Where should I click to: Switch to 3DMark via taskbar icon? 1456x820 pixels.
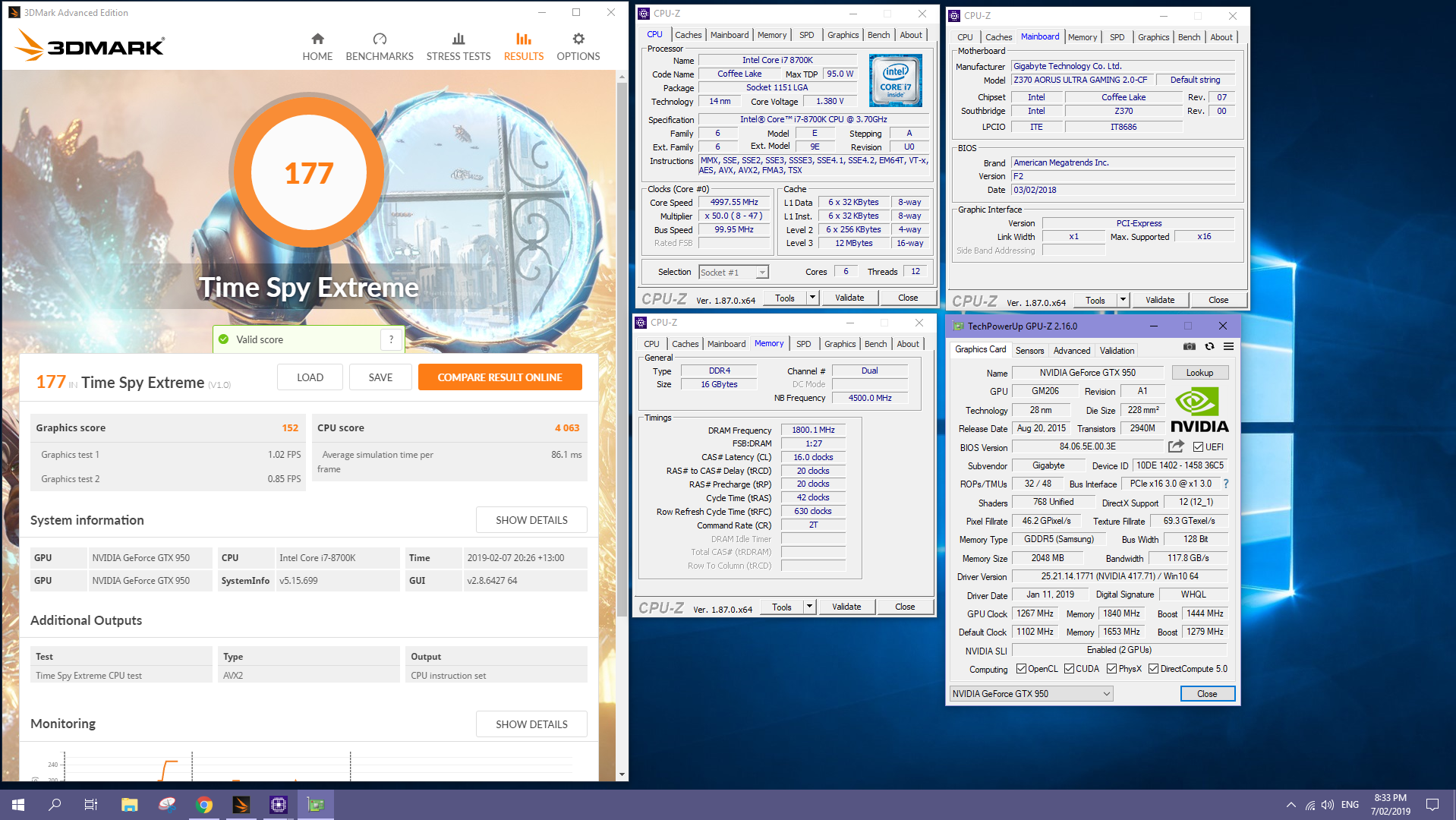click(x=241, y=805)
